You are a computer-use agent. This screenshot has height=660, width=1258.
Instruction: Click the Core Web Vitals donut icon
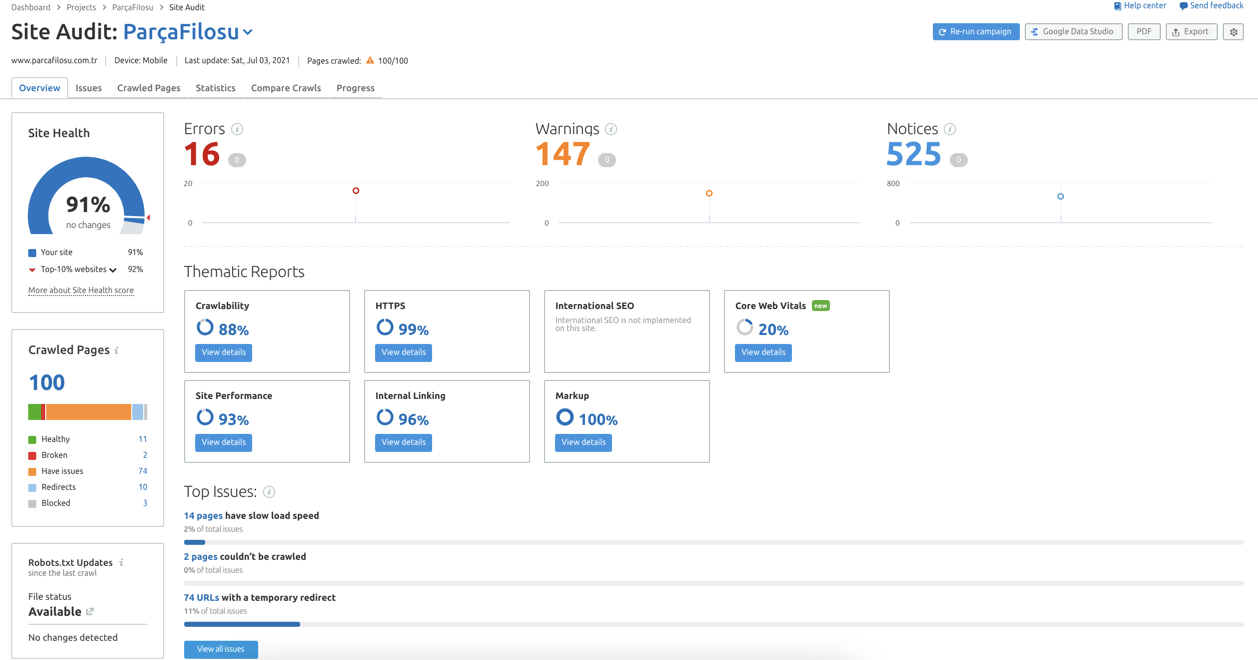tap(745, 328)
